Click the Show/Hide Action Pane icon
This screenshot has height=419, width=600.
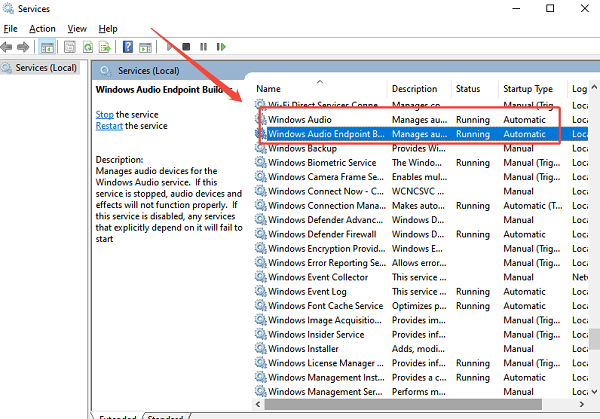click(145, 47)
